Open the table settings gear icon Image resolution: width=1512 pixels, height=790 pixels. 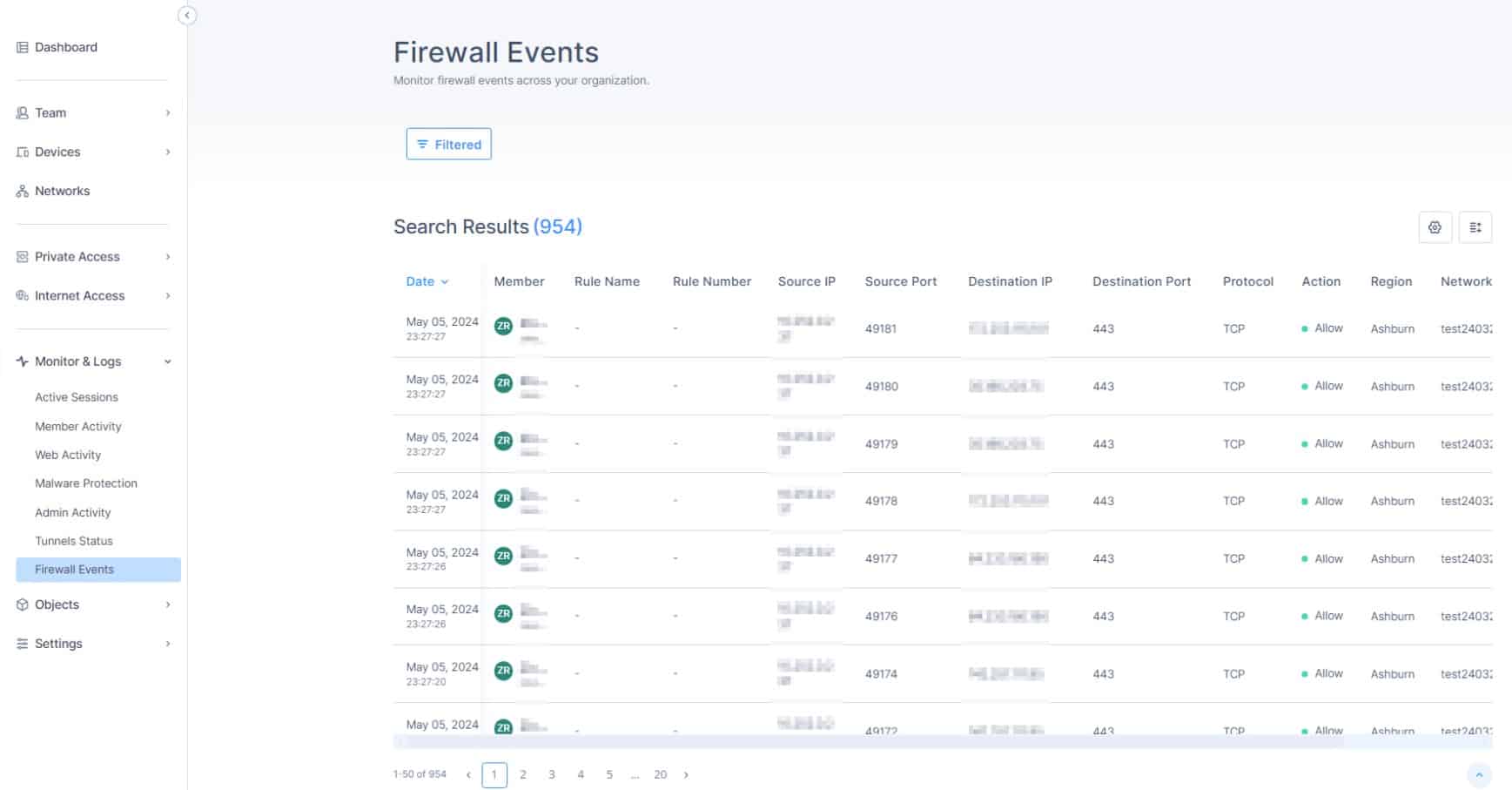pos(1435,227)
